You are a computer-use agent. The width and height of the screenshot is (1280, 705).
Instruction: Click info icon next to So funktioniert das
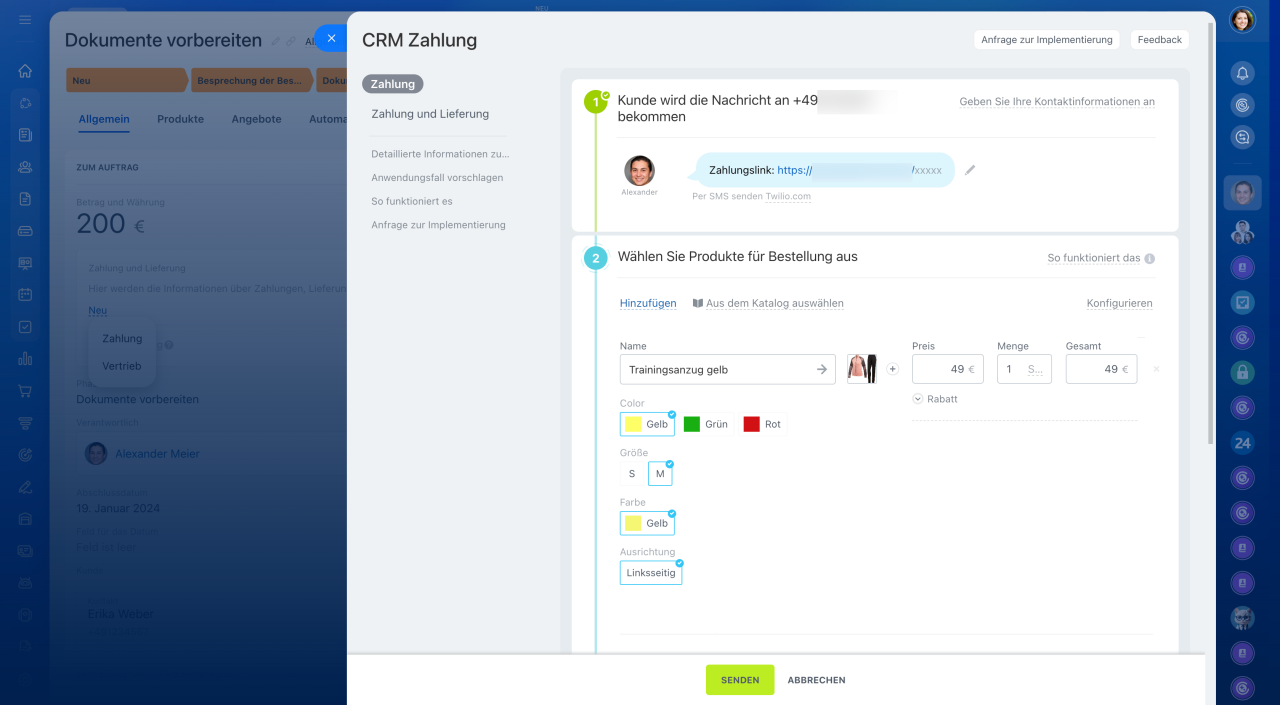[1149, 258]
